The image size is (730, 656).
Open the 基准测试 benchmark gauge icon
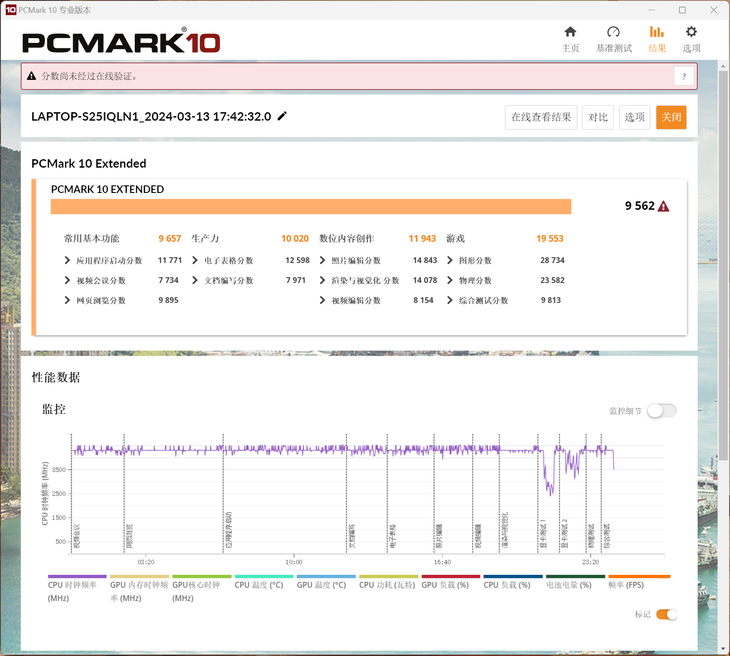[614, 39]
